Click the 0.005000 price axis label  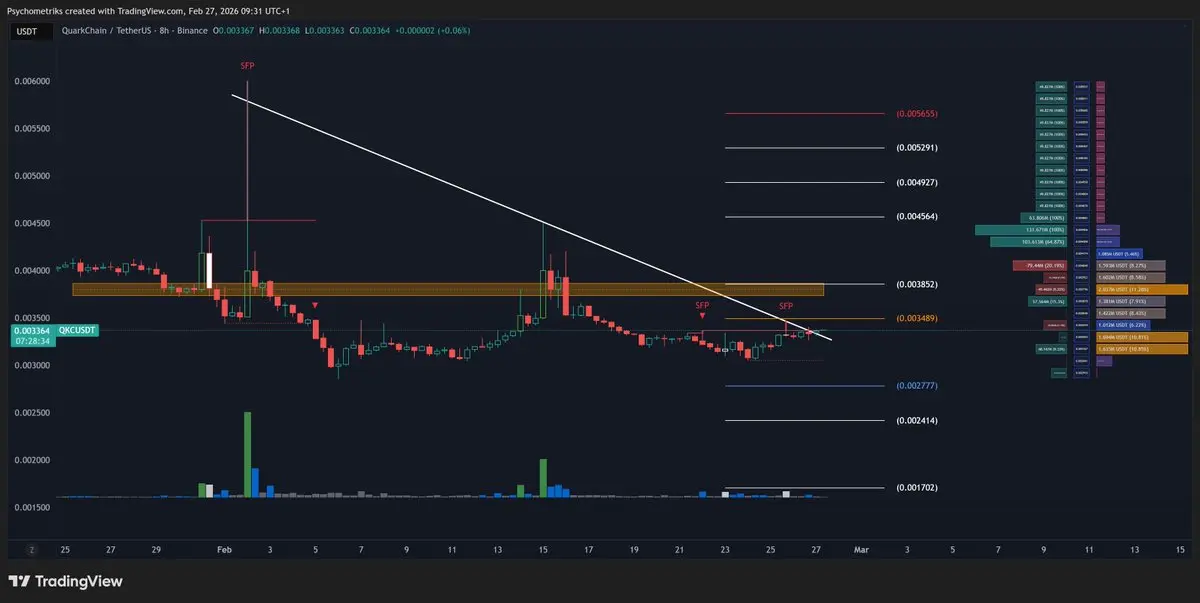click(32, 176)
